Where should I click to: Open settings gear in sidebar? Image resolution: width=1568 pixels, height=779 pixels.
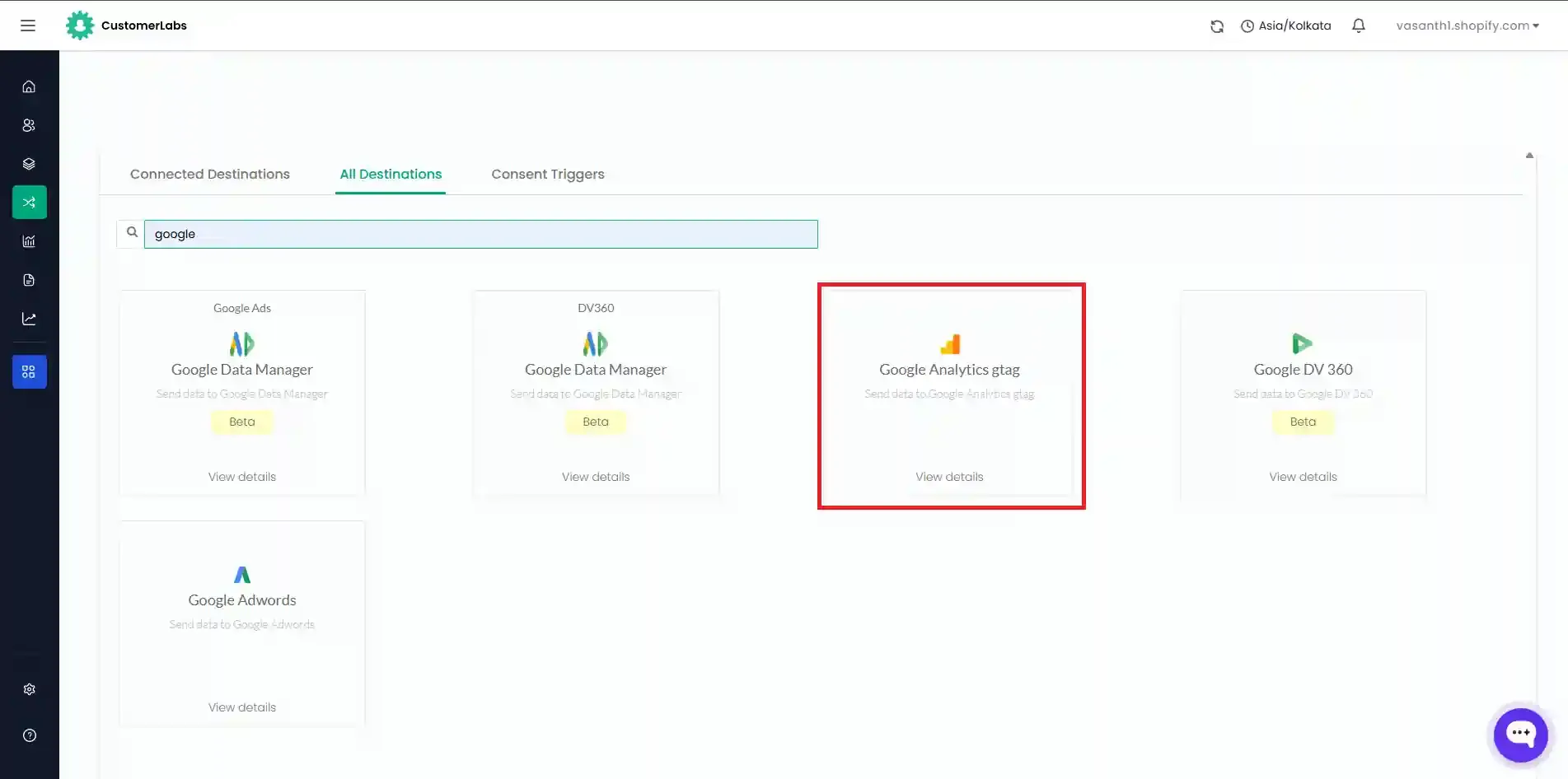click(x=30, y=689)
